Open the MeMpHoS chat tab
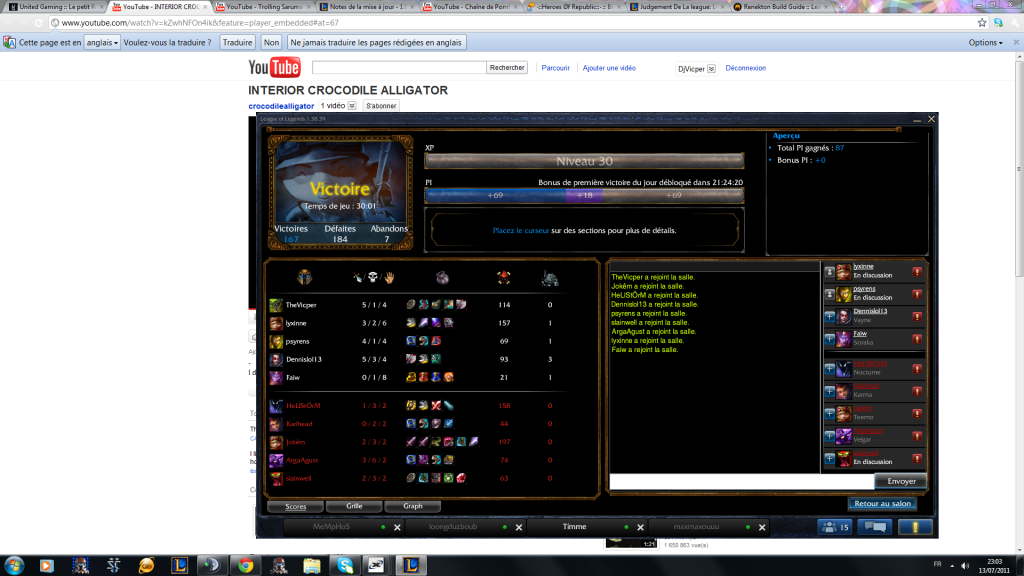The width and height of the screenshot is (1024, 576). [331, 526]
